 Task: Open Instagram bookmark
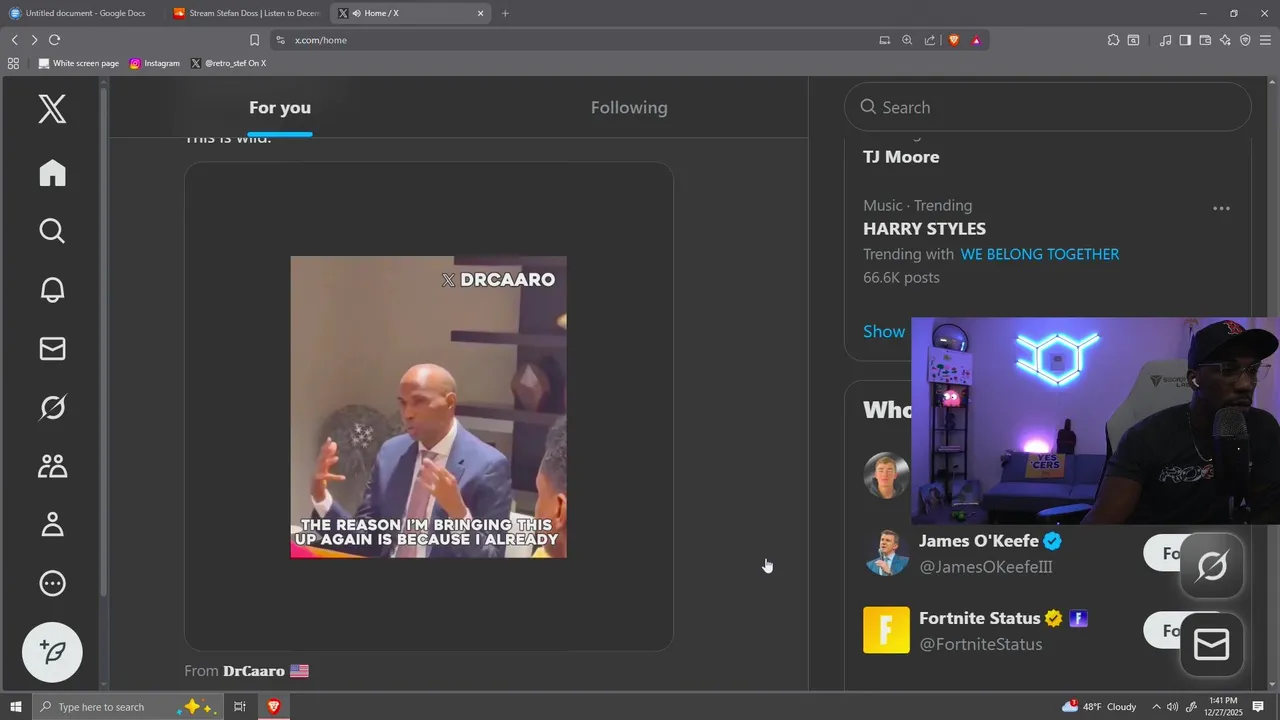pos(154,63)
